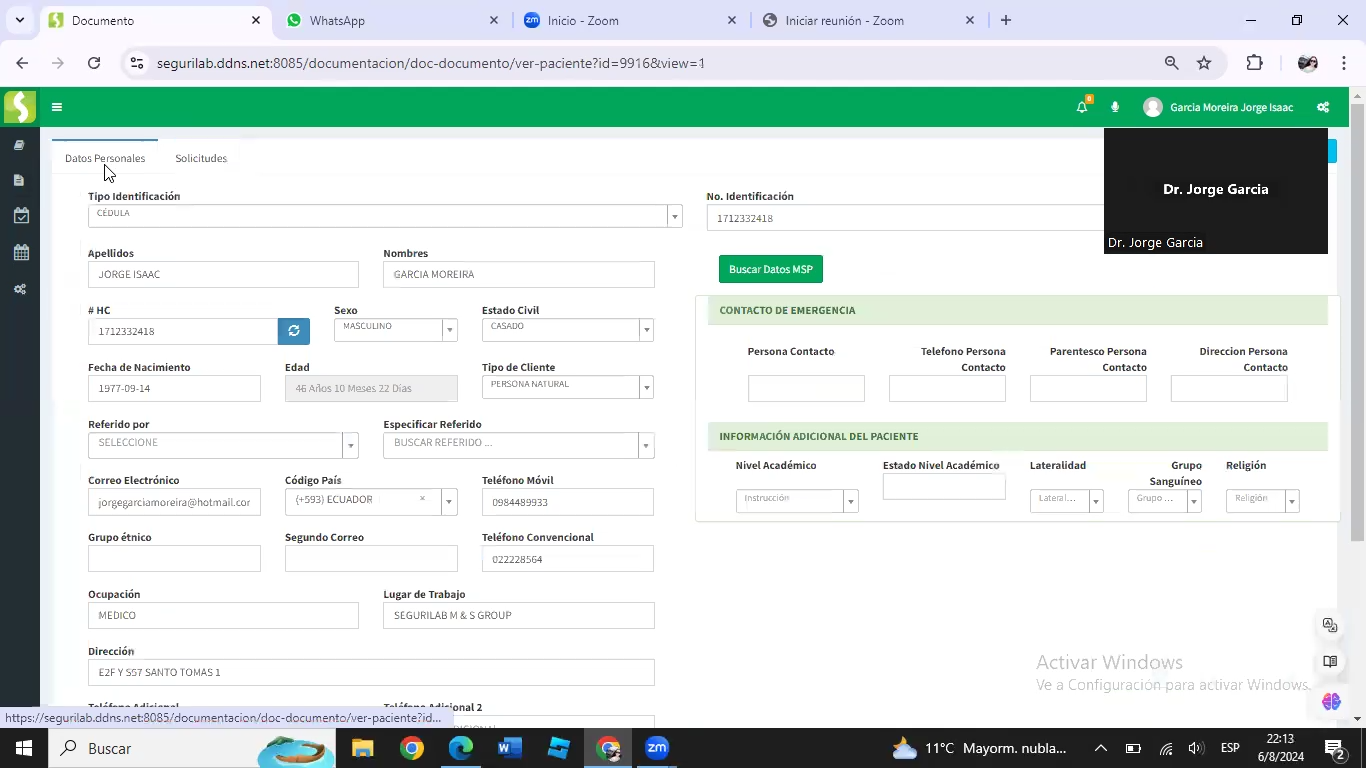Open the gears icon in left sidebar
This screenshot has height=768, width=1366.
pyautogui.click(x=20, y=289)
